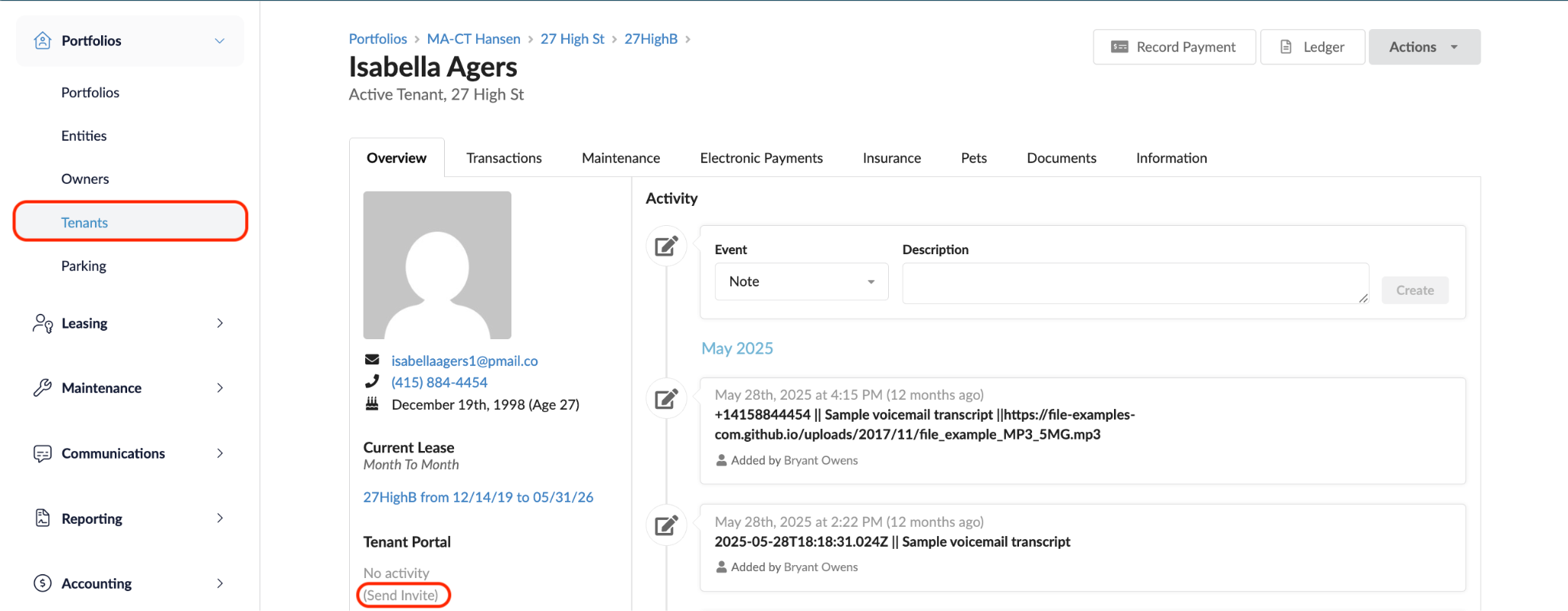Click the edit icon beside new note form
1568x611 pixels.
(666, 246)
